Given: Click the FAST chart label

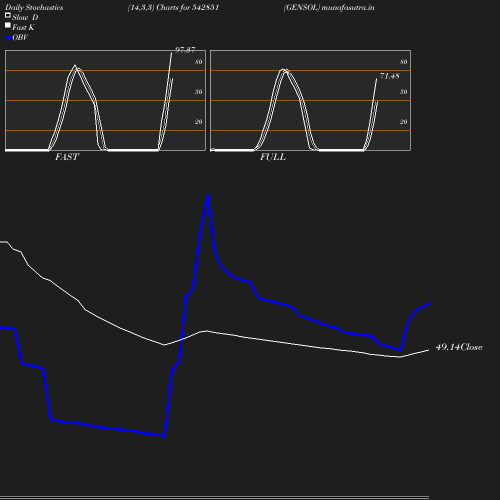Looking at the screenshot, I should tap(67, 157).
